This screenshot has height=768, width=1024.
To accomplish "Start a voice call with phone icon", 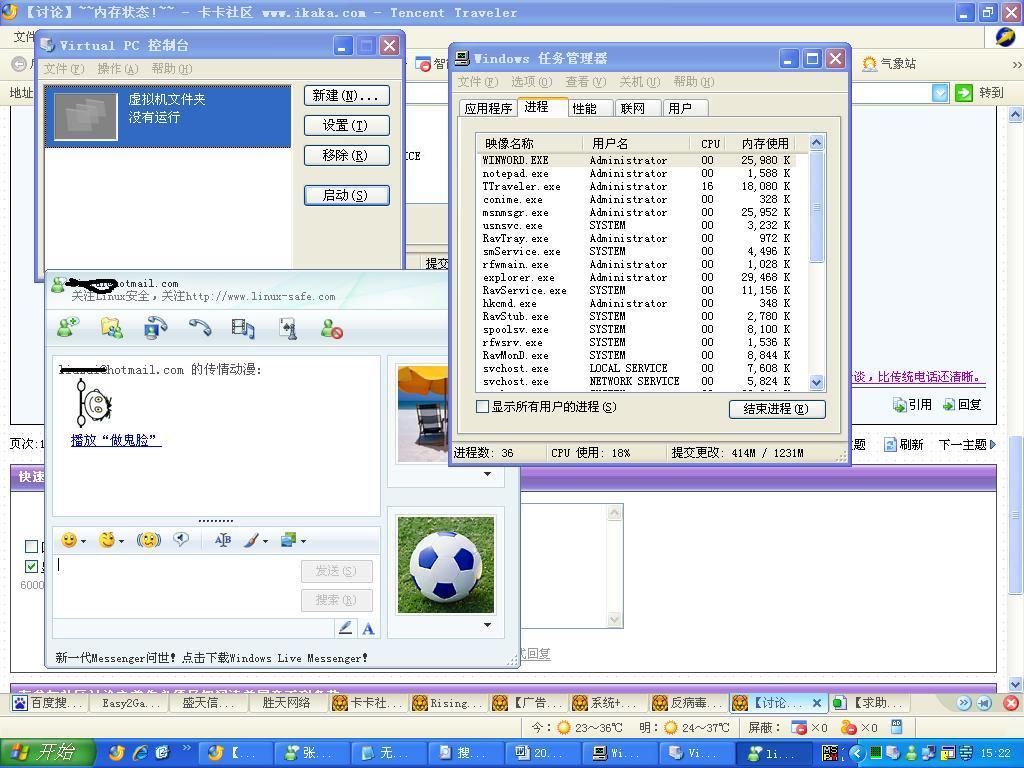I will [200, 328].
